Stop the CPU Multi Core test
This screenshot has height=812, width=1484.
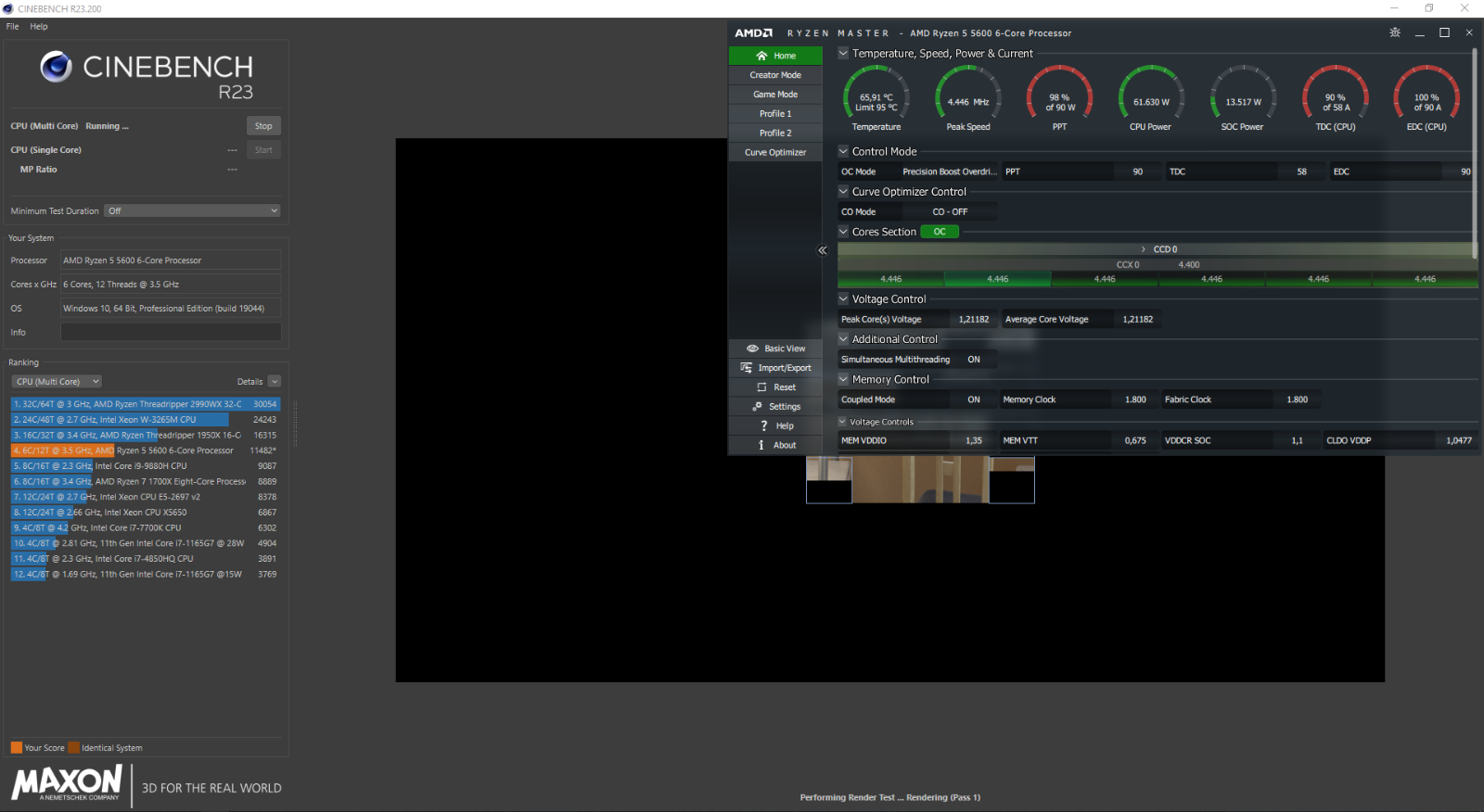click(263, 126)
